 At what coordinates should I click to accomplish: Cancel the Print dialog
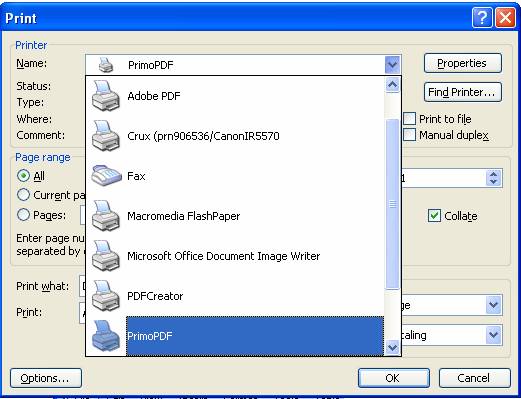(x=475, y=378)
